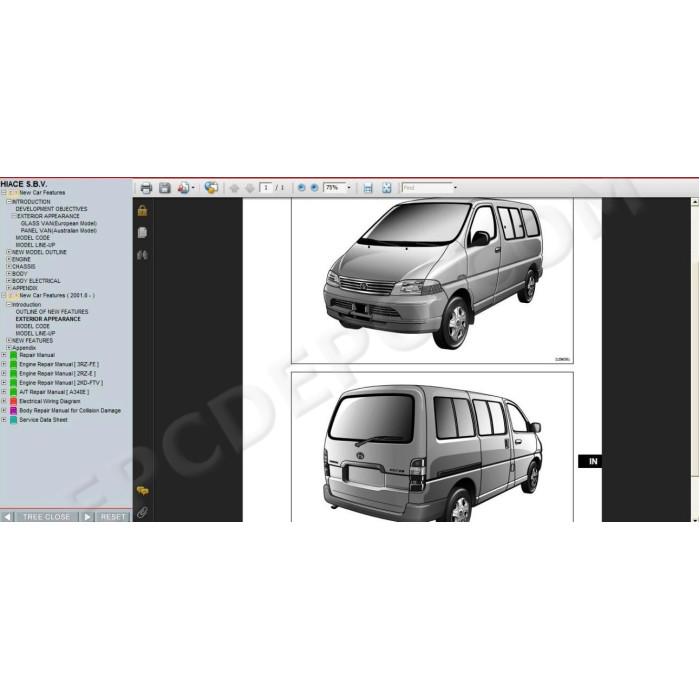Open New Car Features ( 2001.8 - ) item
This screenshot has width=700, height=700.
[x=57, y=296]
